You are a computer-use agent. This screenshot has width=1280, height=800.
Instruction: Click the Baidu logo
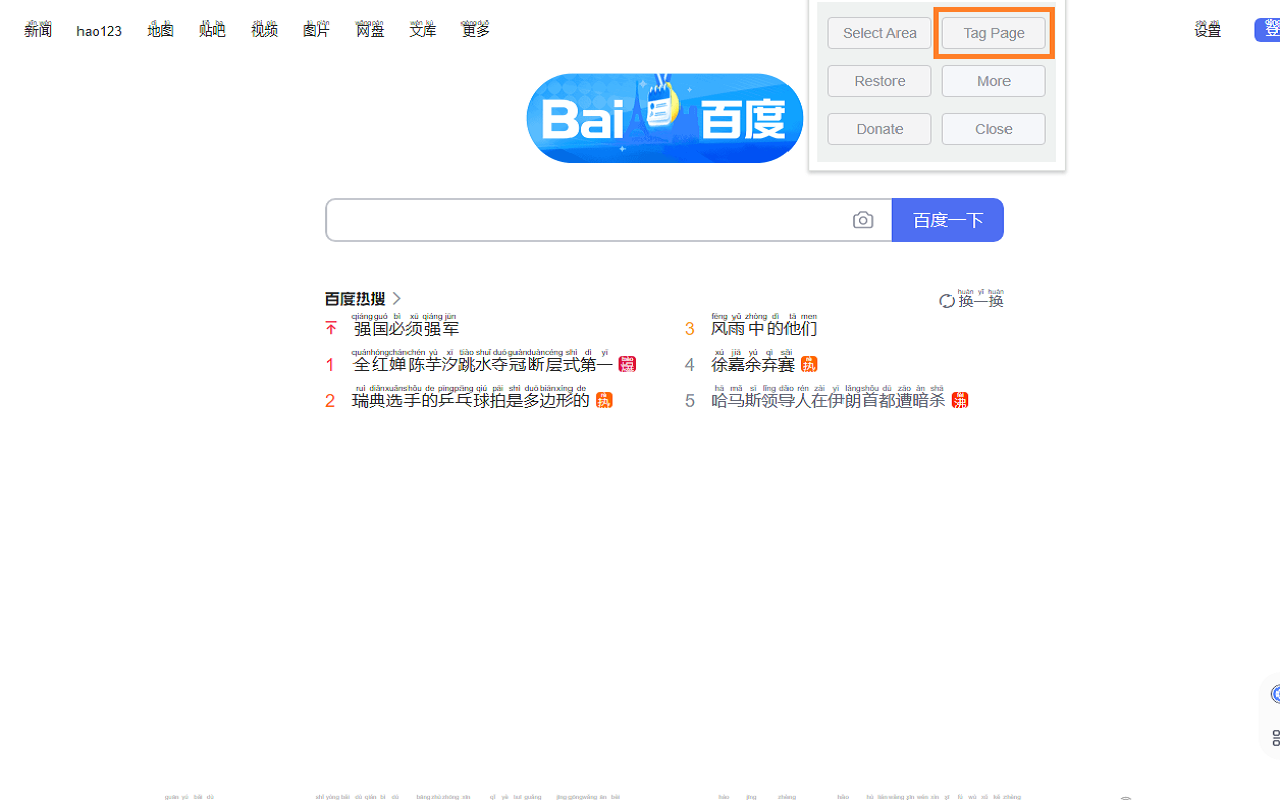(x=664, y=118)
